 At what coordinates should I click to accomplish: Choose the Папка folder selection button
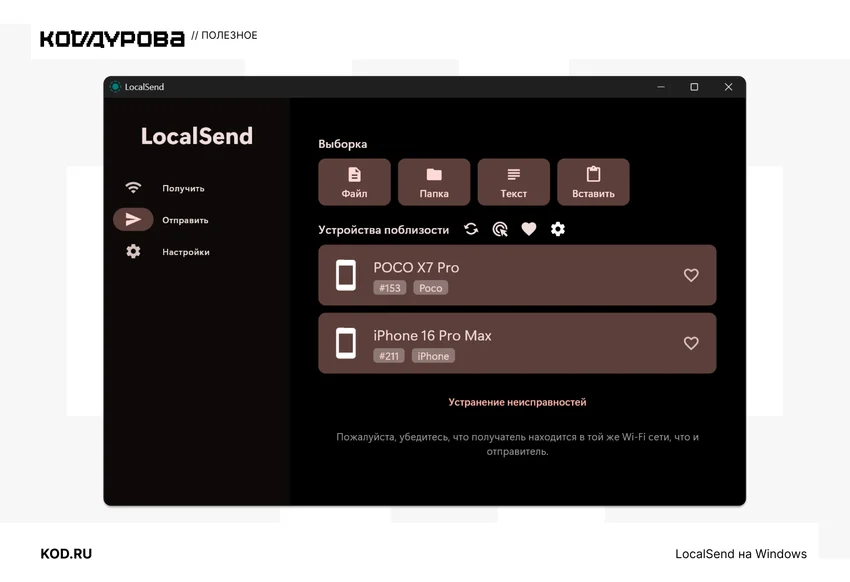pos(434,182)
